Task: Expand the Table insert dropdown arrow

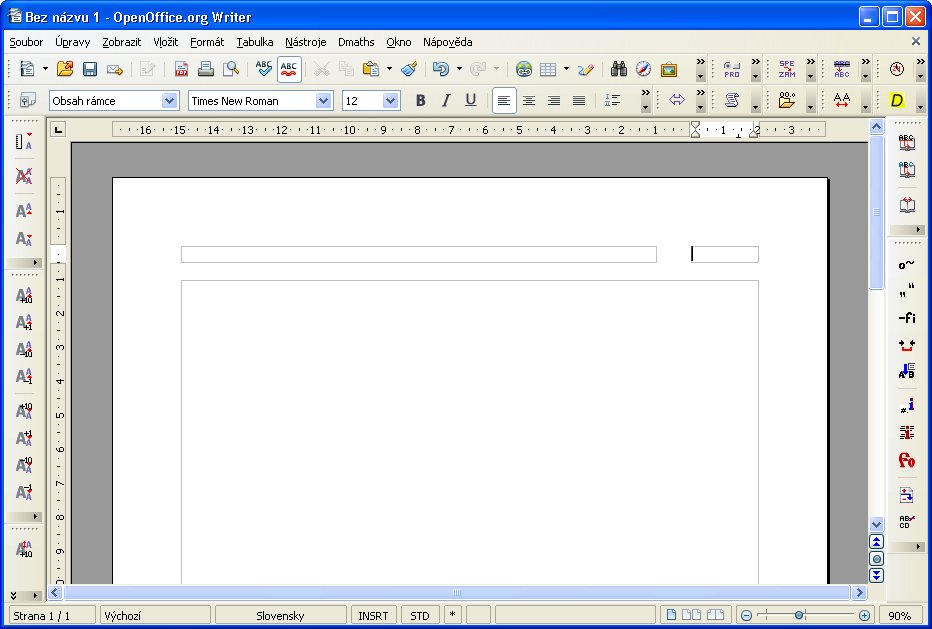Action: point(566,69)
